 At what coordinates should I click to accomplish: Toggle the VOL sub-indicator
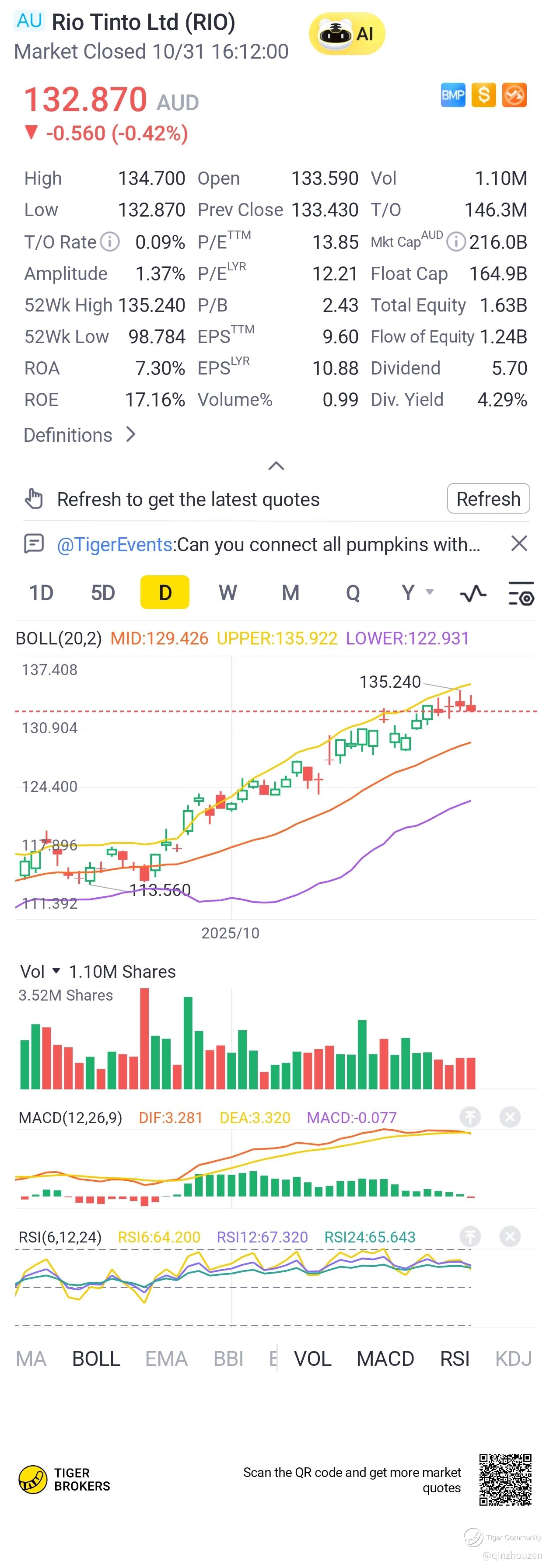tap(313, 1358)
